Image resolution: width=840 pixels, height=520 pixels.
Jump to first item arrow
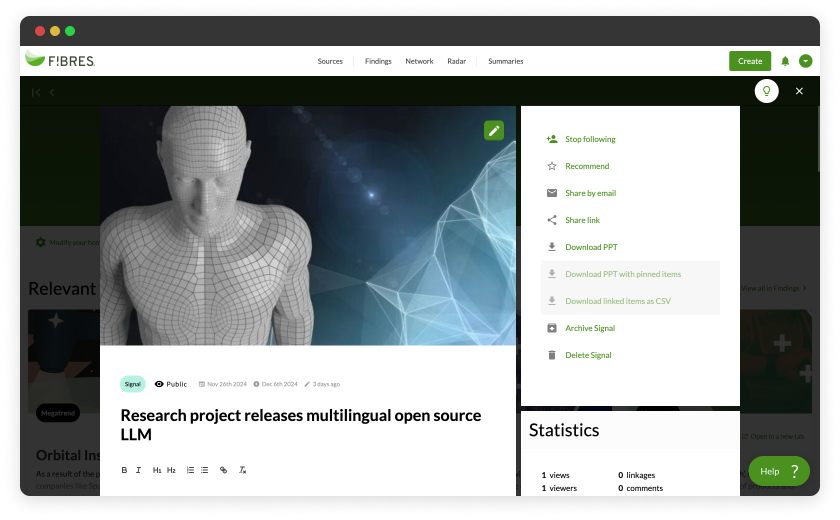pyautogui.click(x=36, y=92)
